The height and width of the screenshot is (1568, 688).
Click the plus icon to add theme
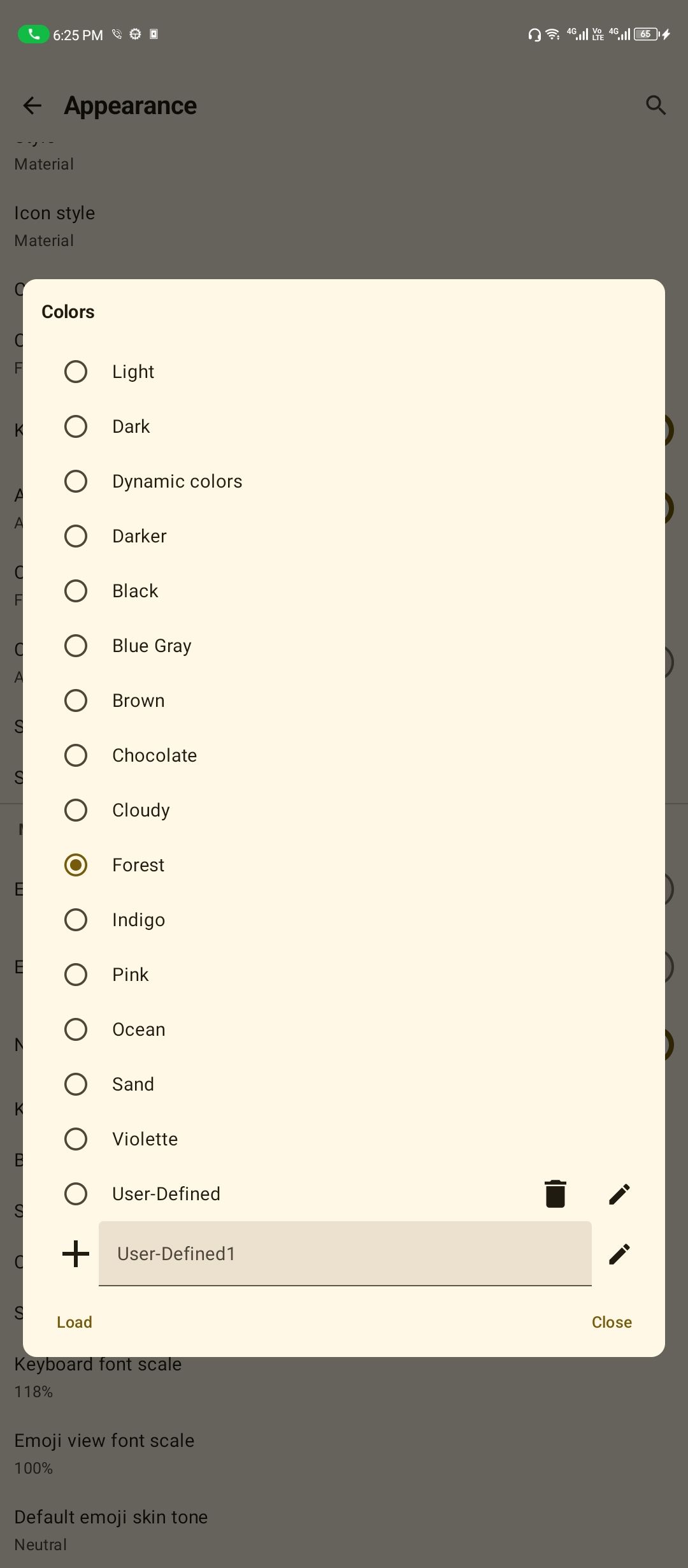(76, 1254)
